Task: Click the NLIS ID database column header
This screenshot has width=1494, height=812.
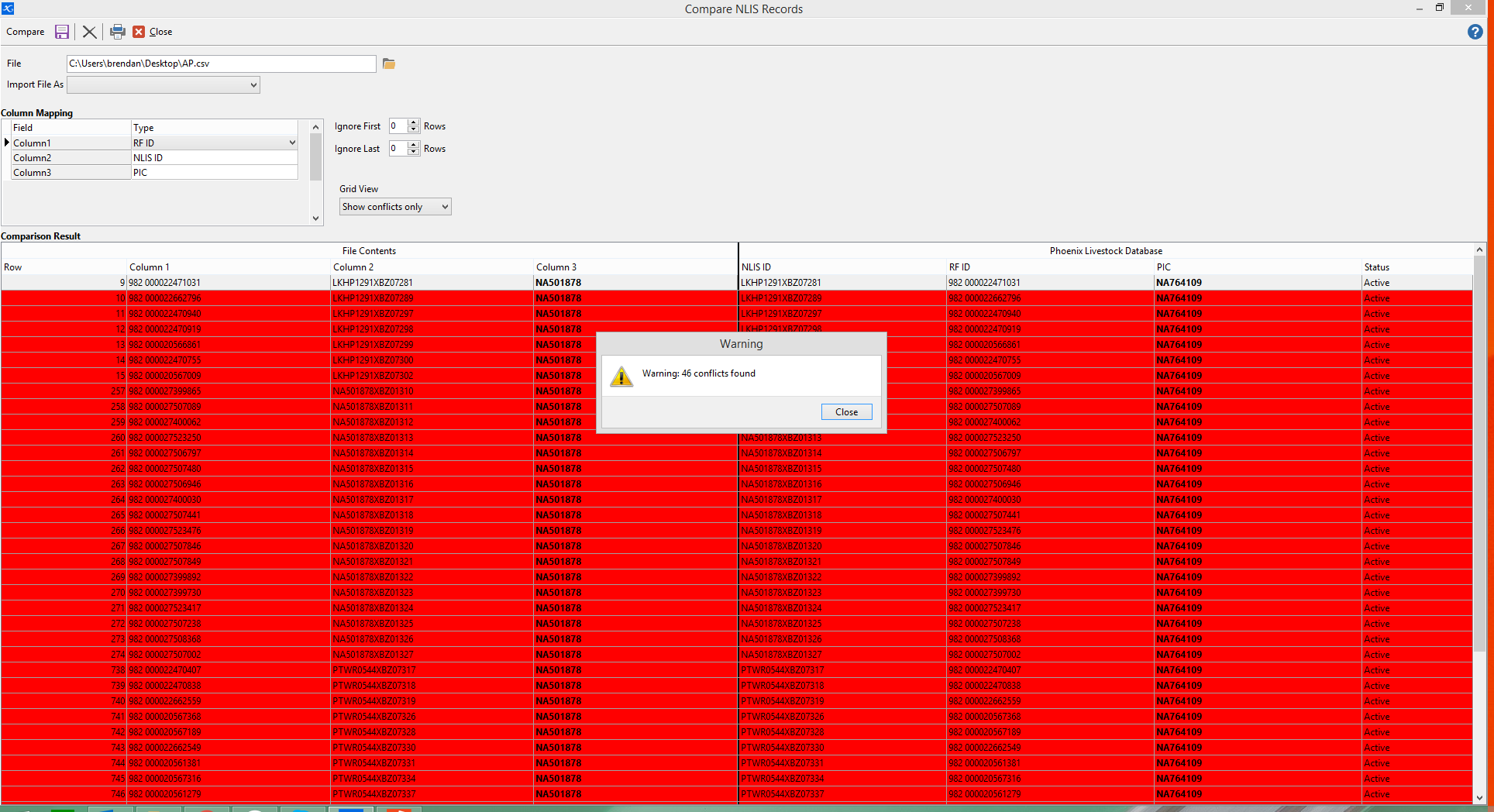Action: [x=842, y=267]
